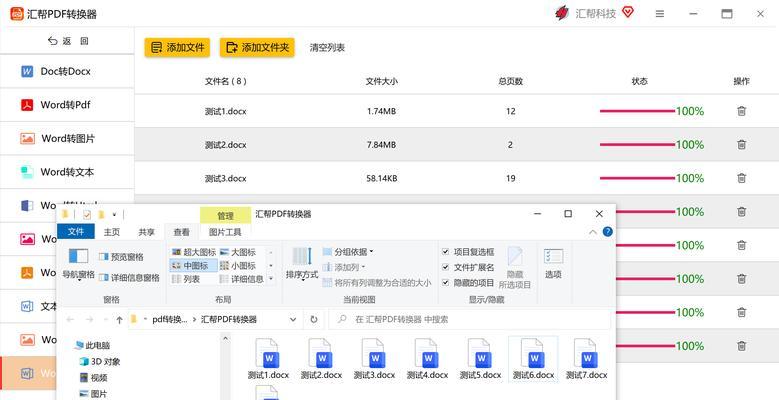The height and width of the screenshot is (400, 779).
Task: Click progress bar of 测试2.docx row
Action: tap(637, 145)
